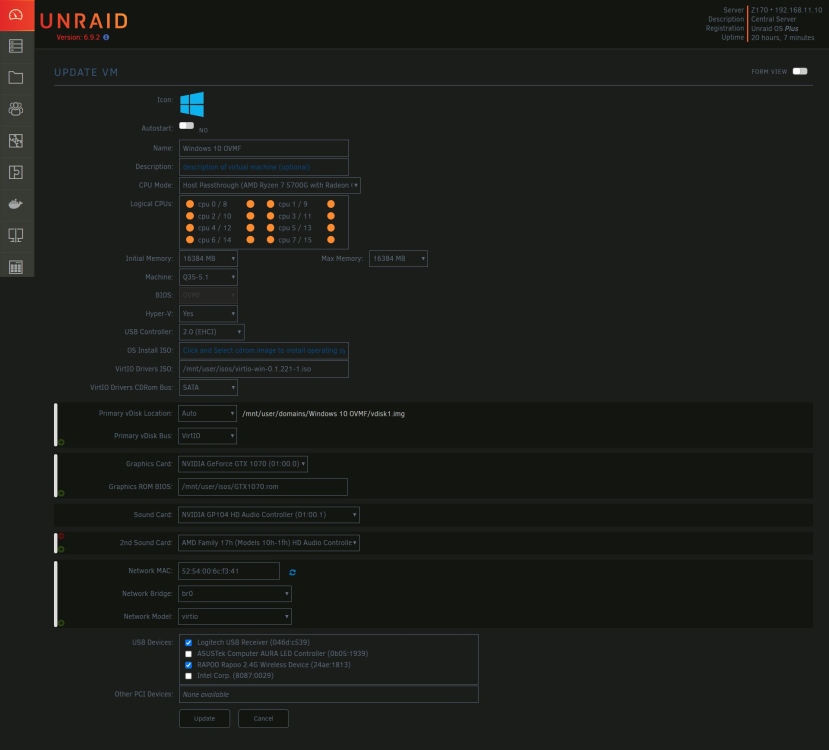Toggle the circle just left of 'cpu 1 / 9'
Viewport: 829px width, 750px height.
click(x=270, y=204)
